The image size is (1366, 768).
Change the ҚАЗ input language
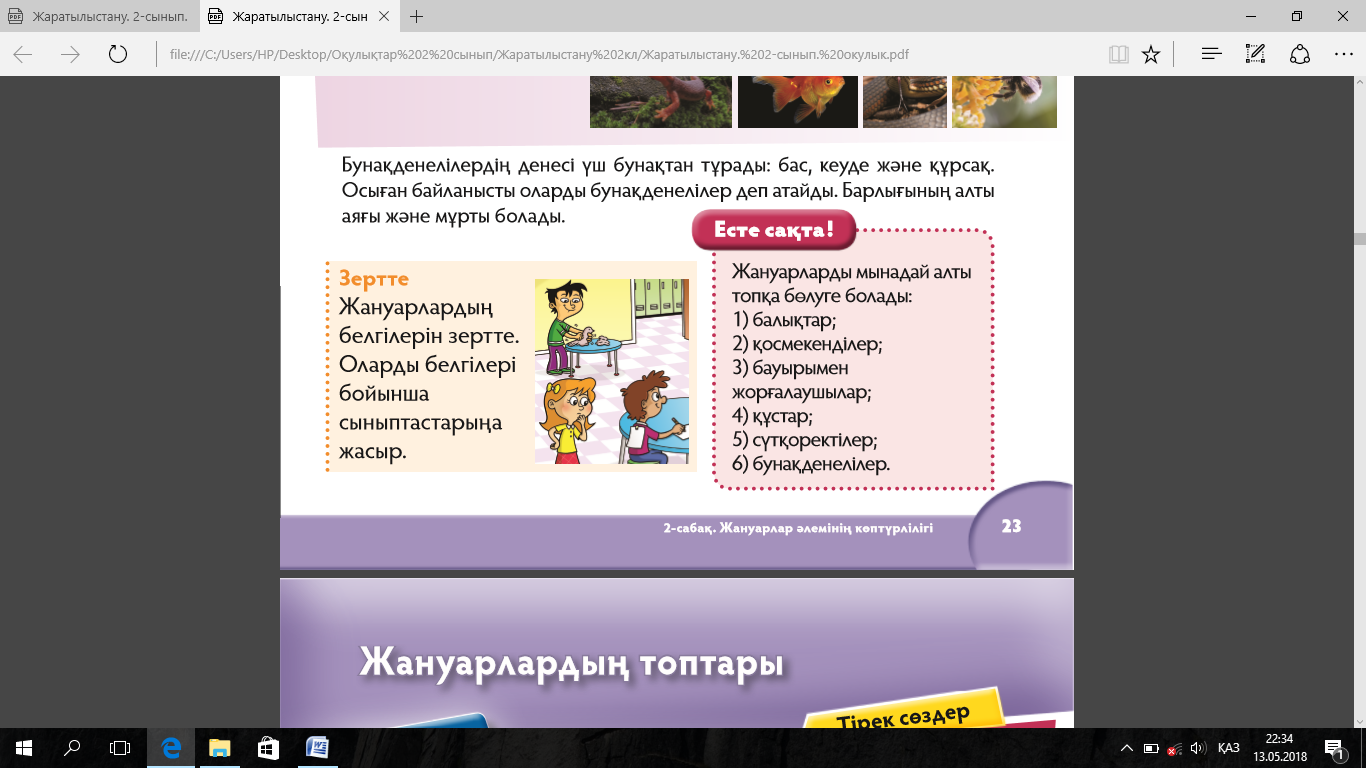click(x=1229, y=748)
